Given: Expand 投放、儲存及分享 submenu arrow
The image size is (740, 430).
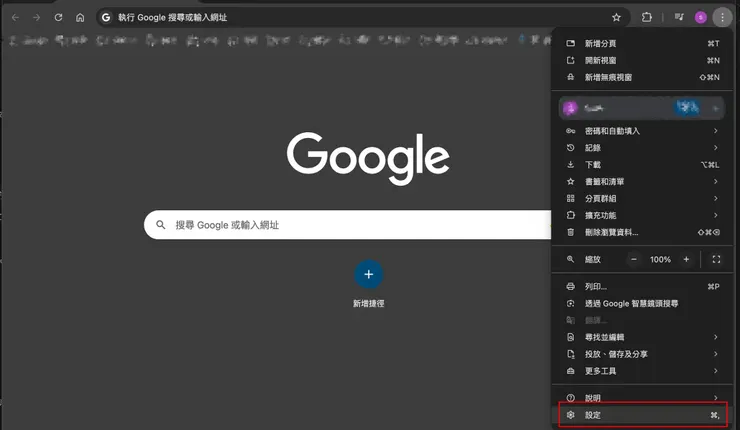Looking at the screenshot, I should tap(715, 354).
